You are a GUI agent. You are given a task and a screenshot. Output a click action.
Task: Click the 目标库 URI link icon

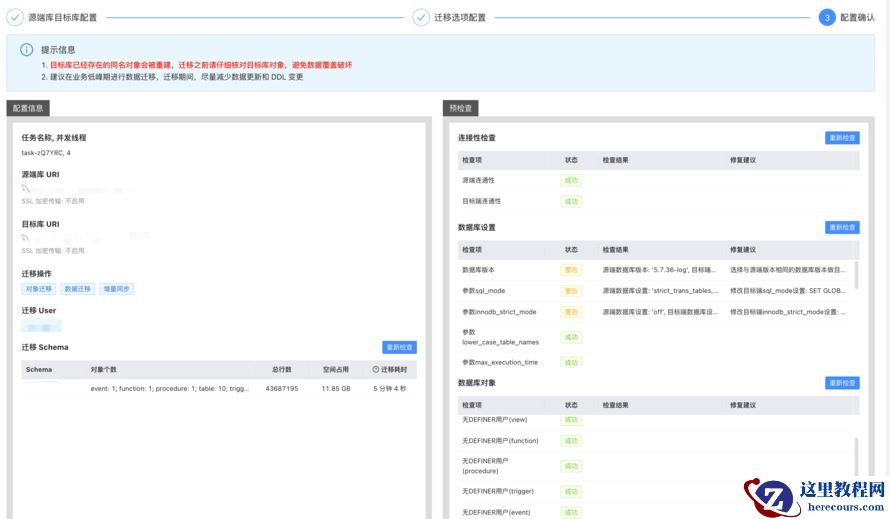point(25,238)
